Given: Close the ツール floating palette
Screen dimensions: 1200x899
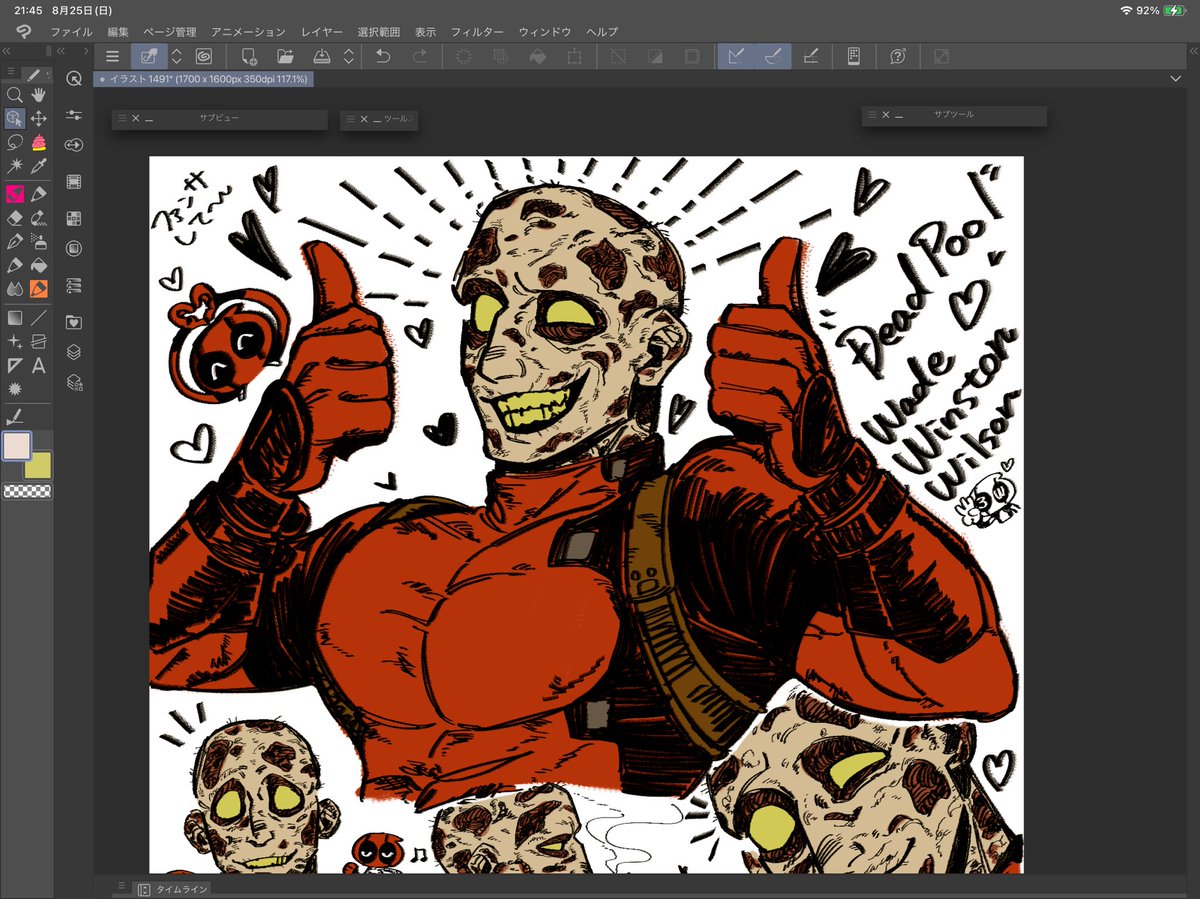Looking at the screenshot, I should 363,120.
